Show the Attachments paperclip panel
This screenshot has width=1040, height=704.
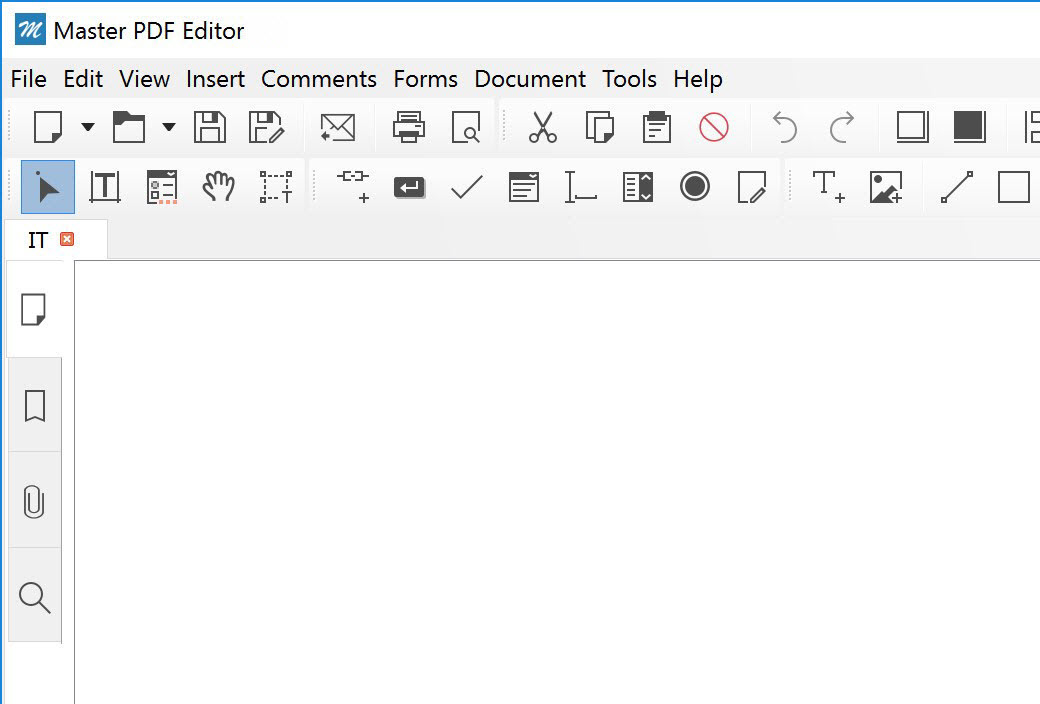[34, 502]
